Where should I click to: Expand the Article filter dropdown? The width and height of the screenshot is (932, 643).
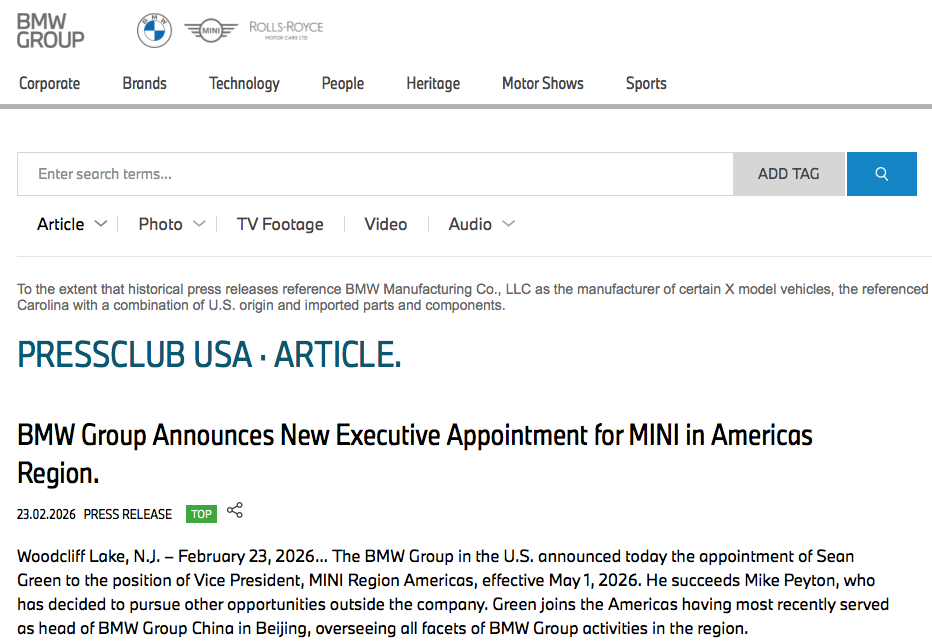pos(72,224)
